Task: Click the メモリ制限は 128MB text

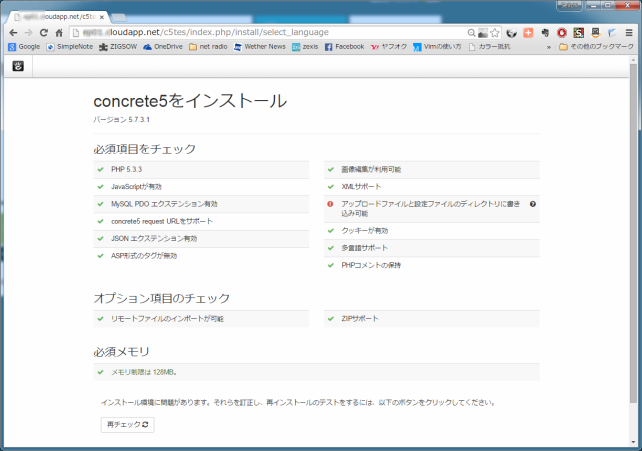Action: coord(144,372)
